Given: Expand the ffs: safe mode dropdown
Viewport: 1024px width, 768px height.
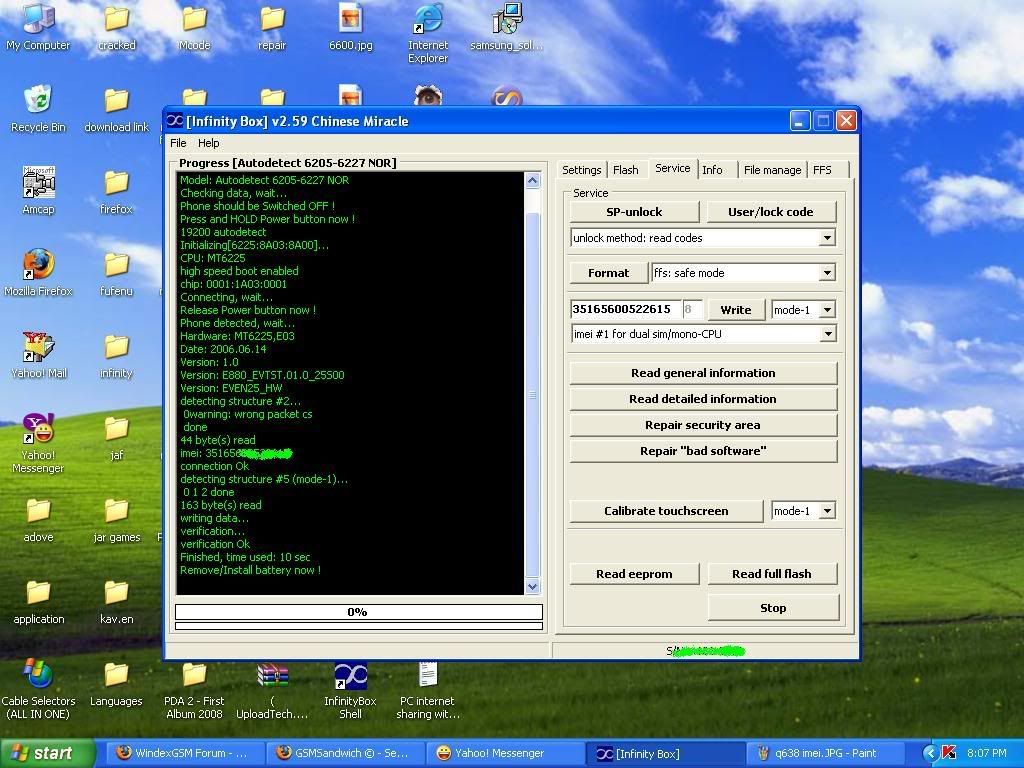Looking at the screenshot, I should pos(827,273).
